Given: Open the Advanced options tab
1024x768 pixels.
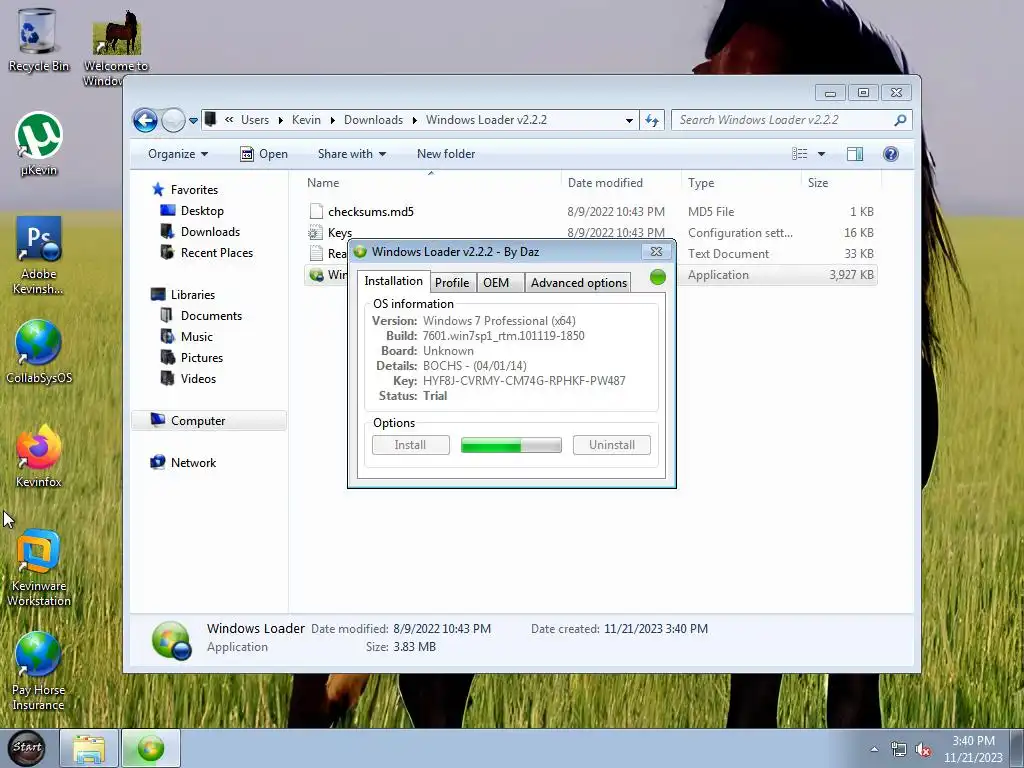Looking at the screenshot, I should point(579,283).
